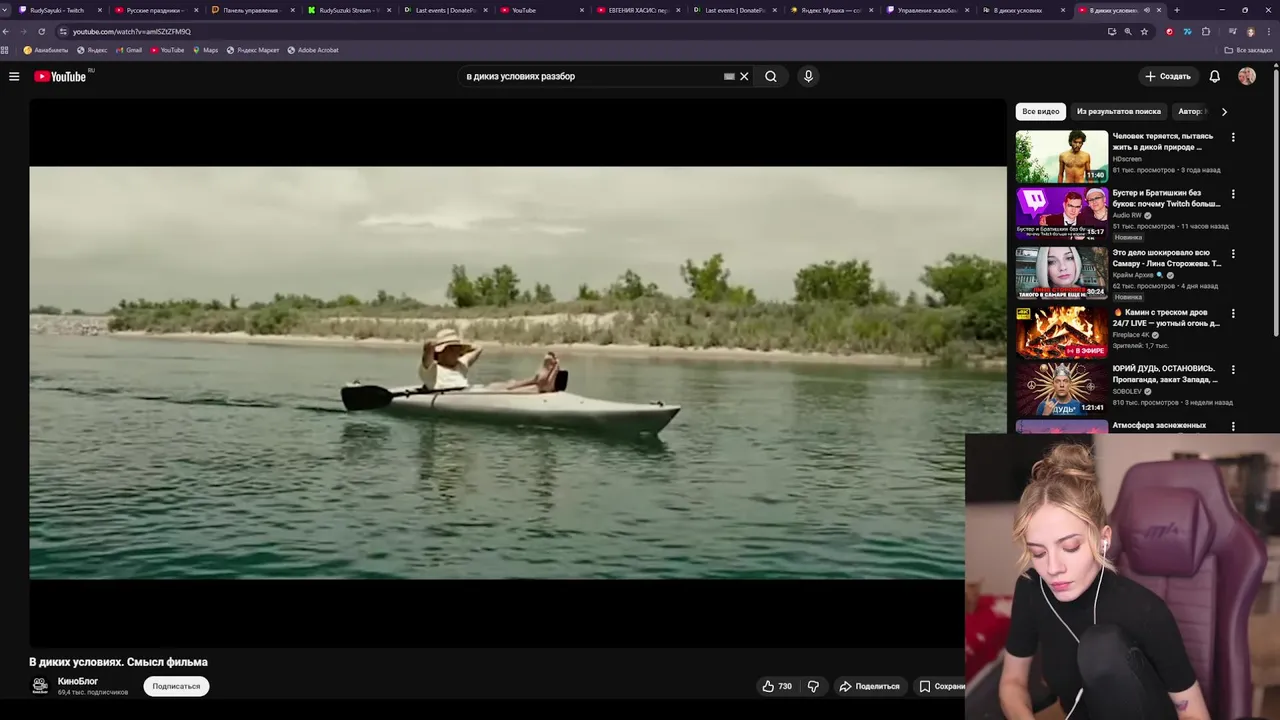Open YouTube notifications bell
Image resolution: width=1280 pixels, height=720 pixels.
tap(1214, 76)
